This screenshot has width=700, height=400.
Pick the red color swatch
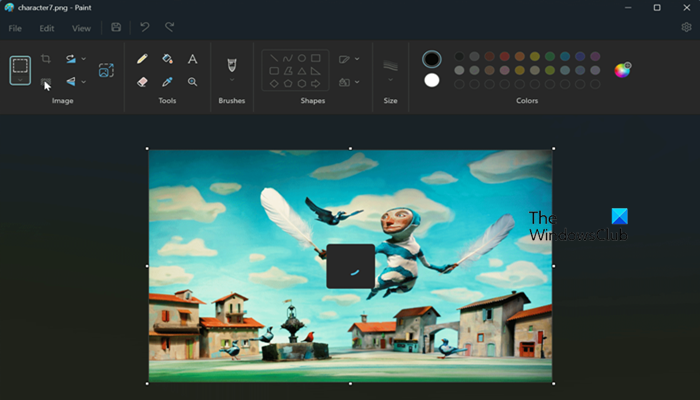[x=504, y=56]
